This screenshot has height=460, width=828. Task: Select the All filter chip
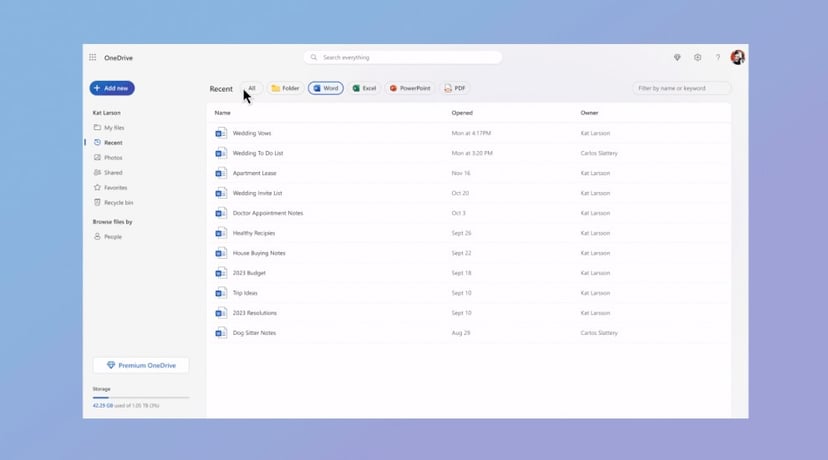[251, 88]
